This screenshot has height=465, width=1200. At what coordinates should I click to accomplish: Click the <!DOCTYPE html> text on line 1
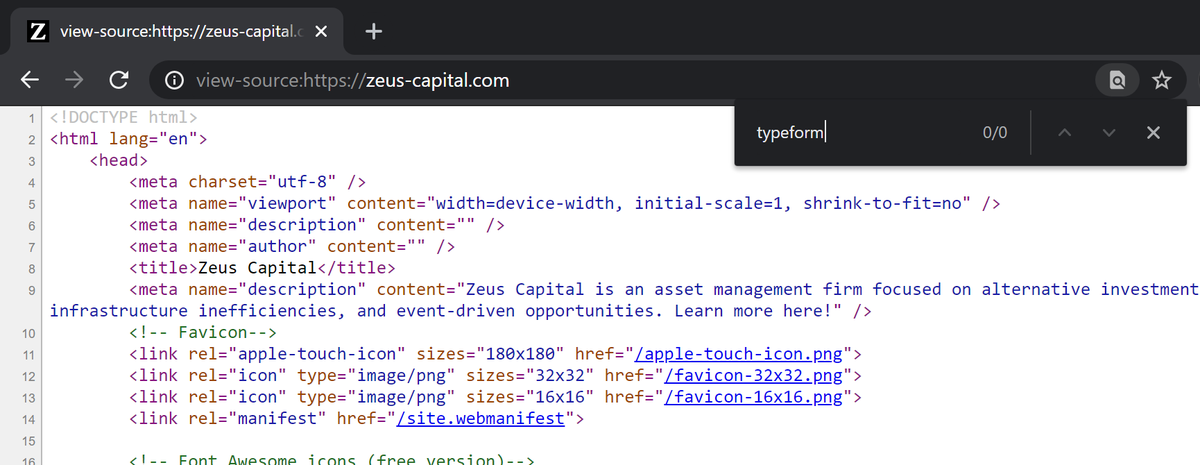pos(123,117)
